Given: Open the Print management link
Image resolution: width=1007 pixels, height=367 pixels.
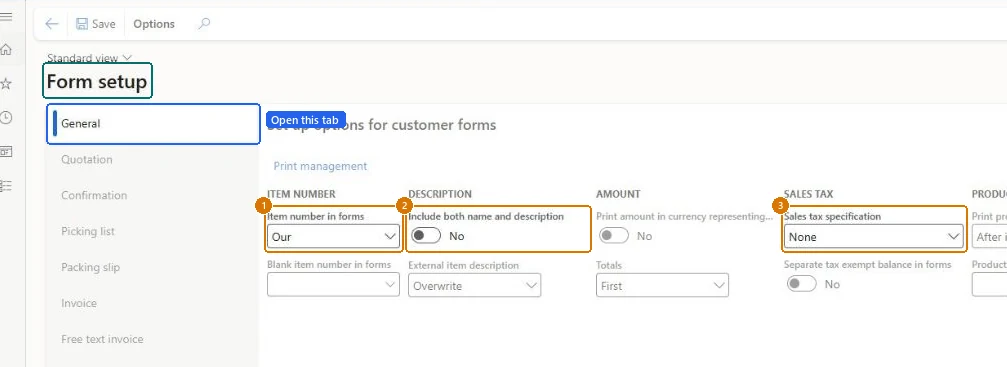Looking at the screenshot, I should point(320,166).
